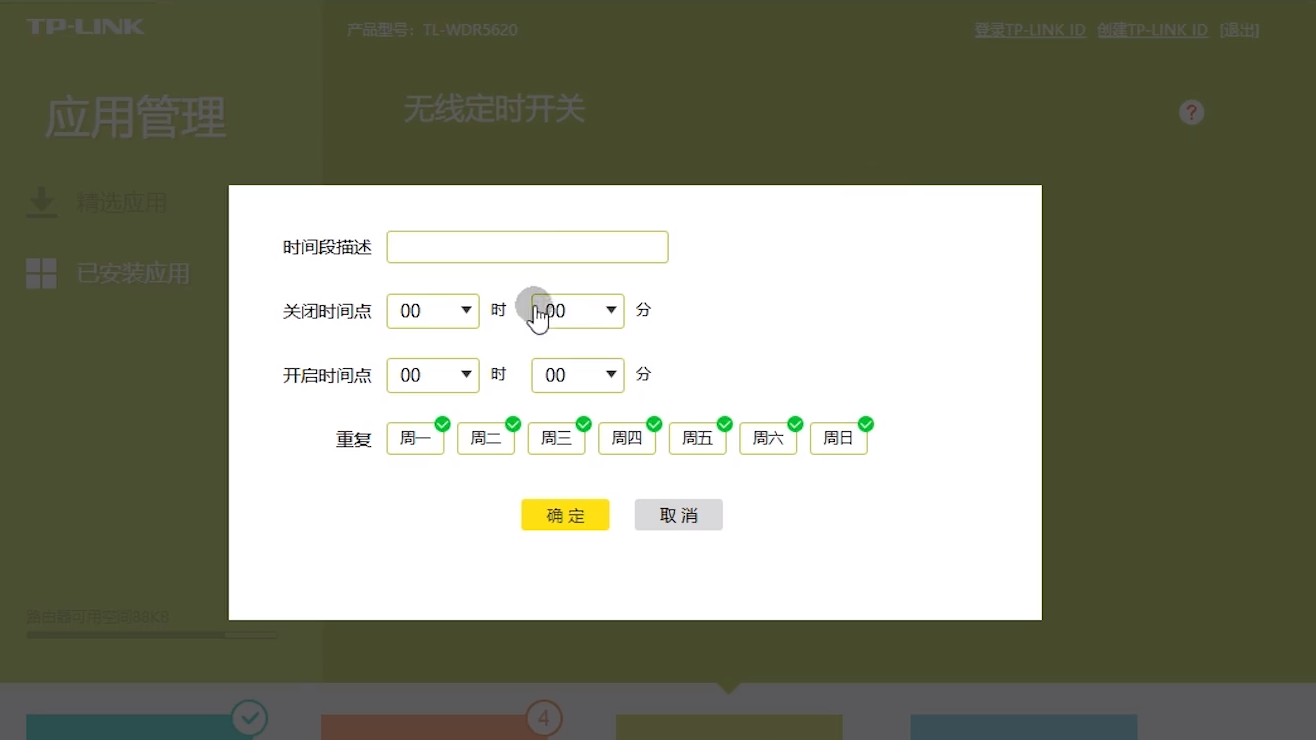The width and height of the screenshot is (1316, 740).
Task: Open 关闭时间点 minute dropdown
Action: click(x=578, y=311)
